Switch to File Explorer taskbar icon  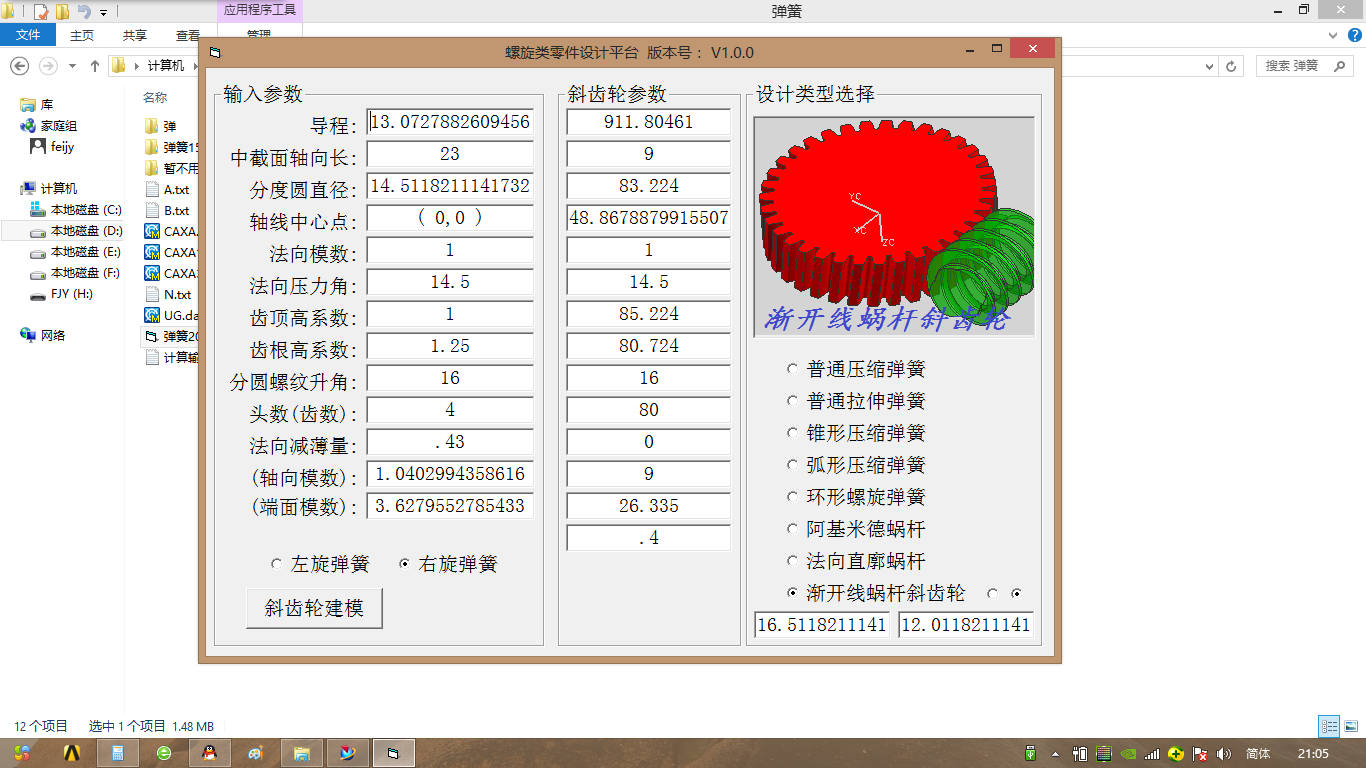pos(301,753)
